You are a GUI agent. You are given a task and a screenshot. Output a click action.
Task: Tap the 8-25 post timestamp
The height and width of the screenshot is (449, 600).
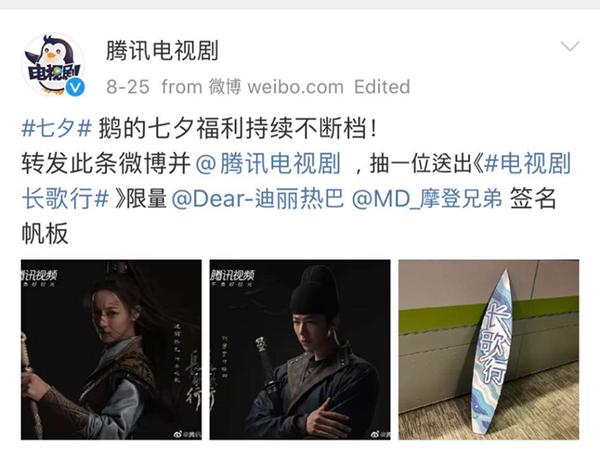(x=128, y=87)
